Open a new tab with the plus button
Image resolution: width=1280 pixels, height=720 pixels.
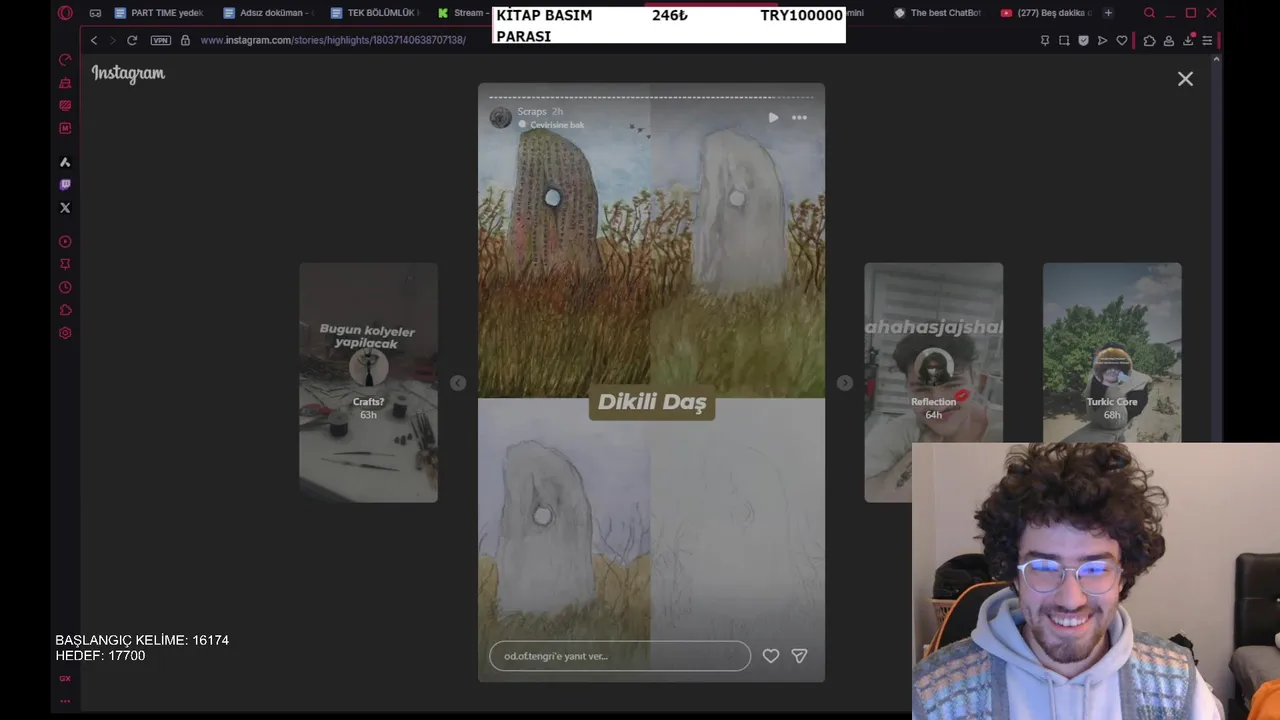click(1108, 13)
